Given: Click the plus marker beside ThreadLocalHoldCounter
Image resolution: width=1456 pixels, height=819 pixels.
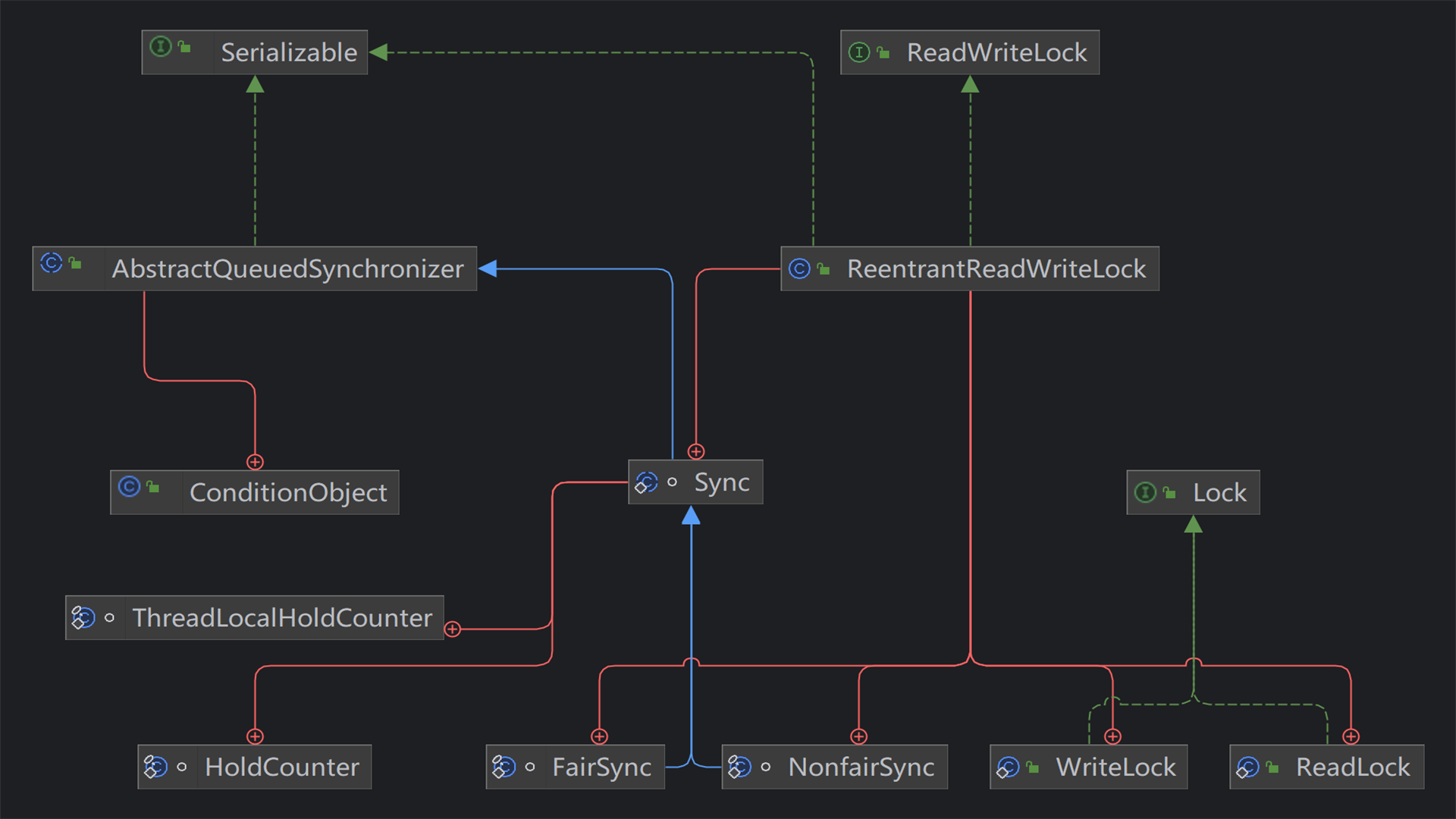Looking at the screenshot, I should pyautogui.click(x=453, y=629).
